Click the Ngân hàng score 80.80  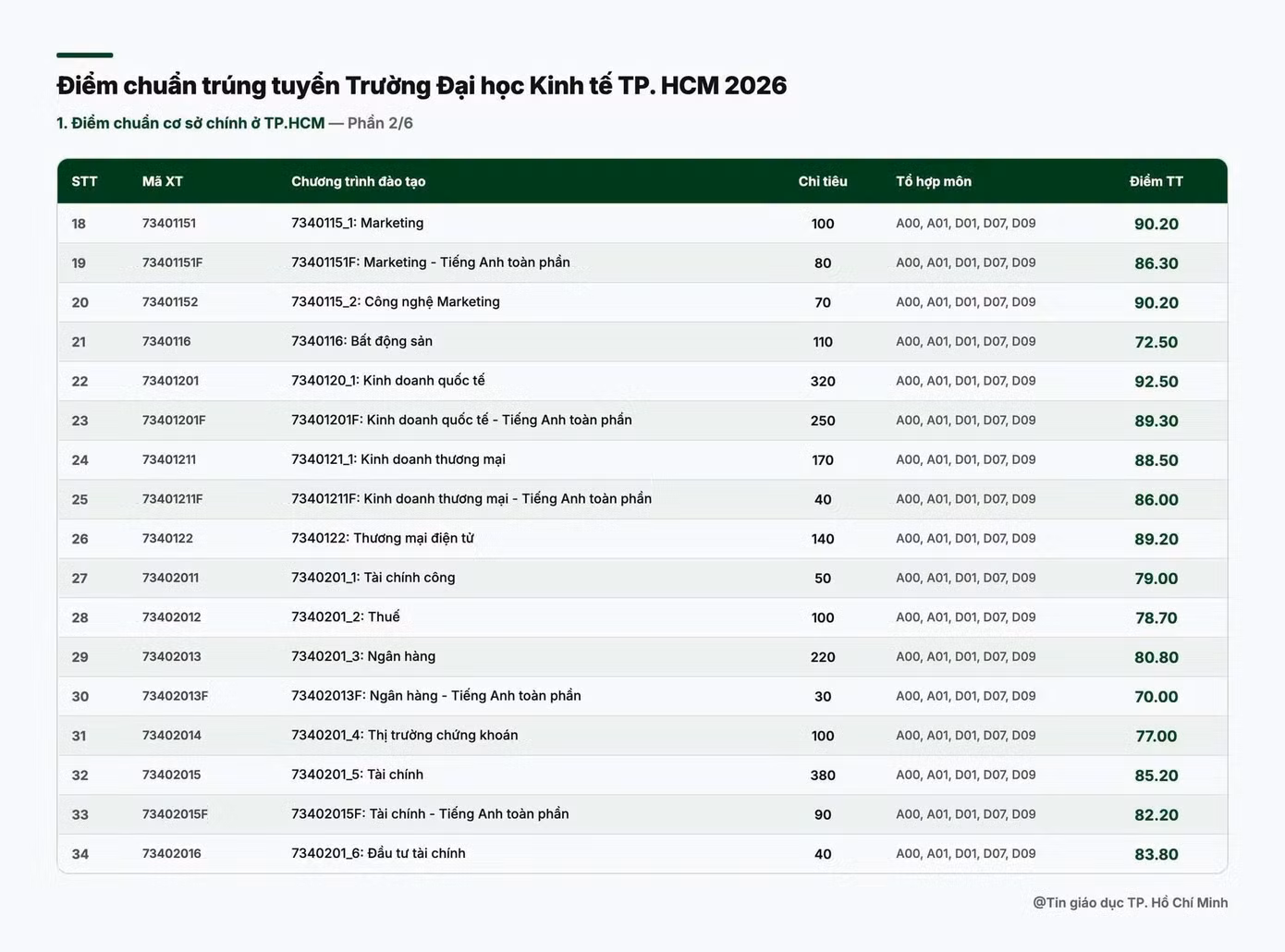tap(1156, 657)
